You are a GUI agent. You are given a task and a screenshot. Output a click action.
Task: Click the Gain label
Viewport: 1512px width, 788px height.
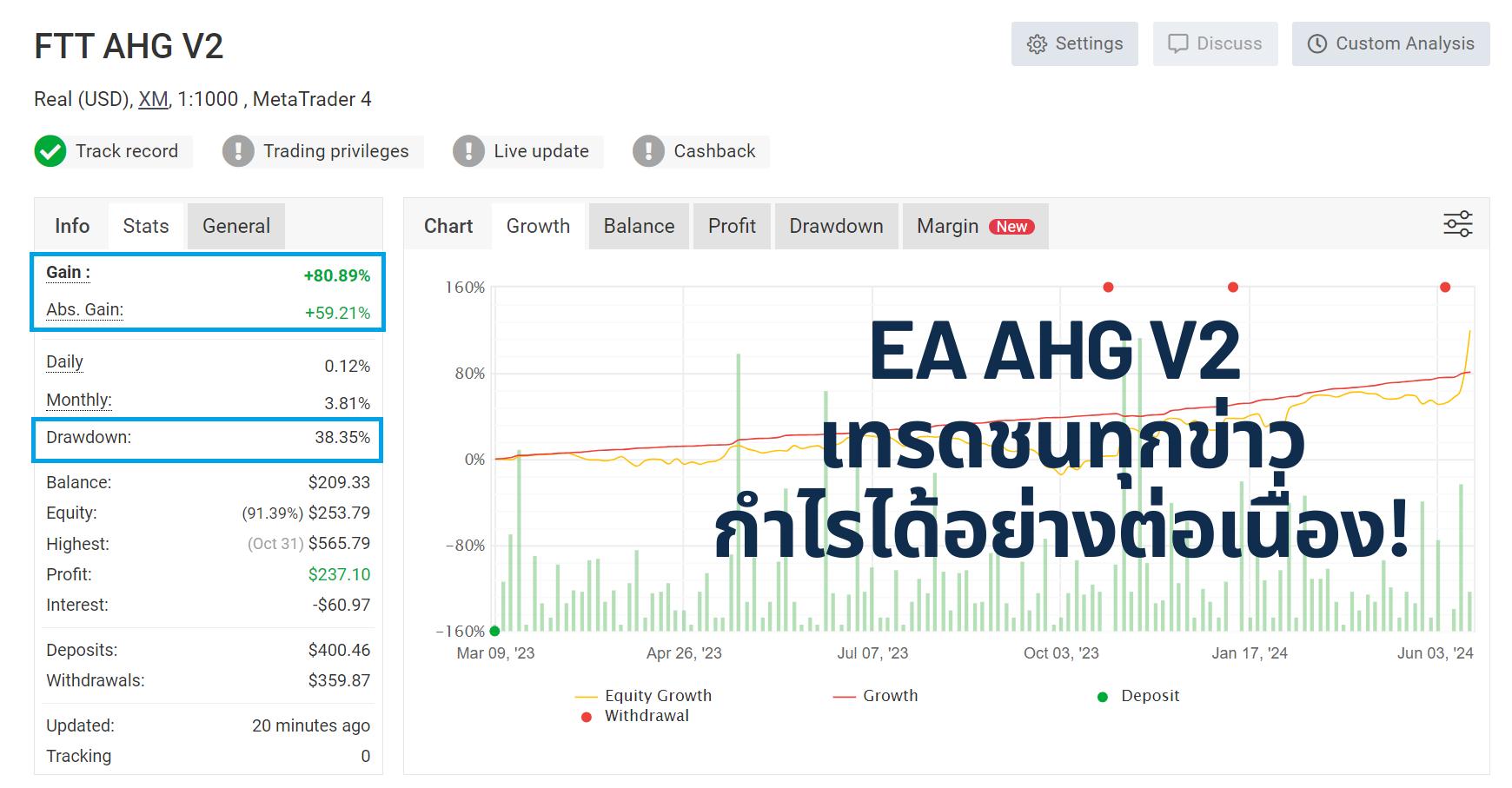click(x=68, y=273)
